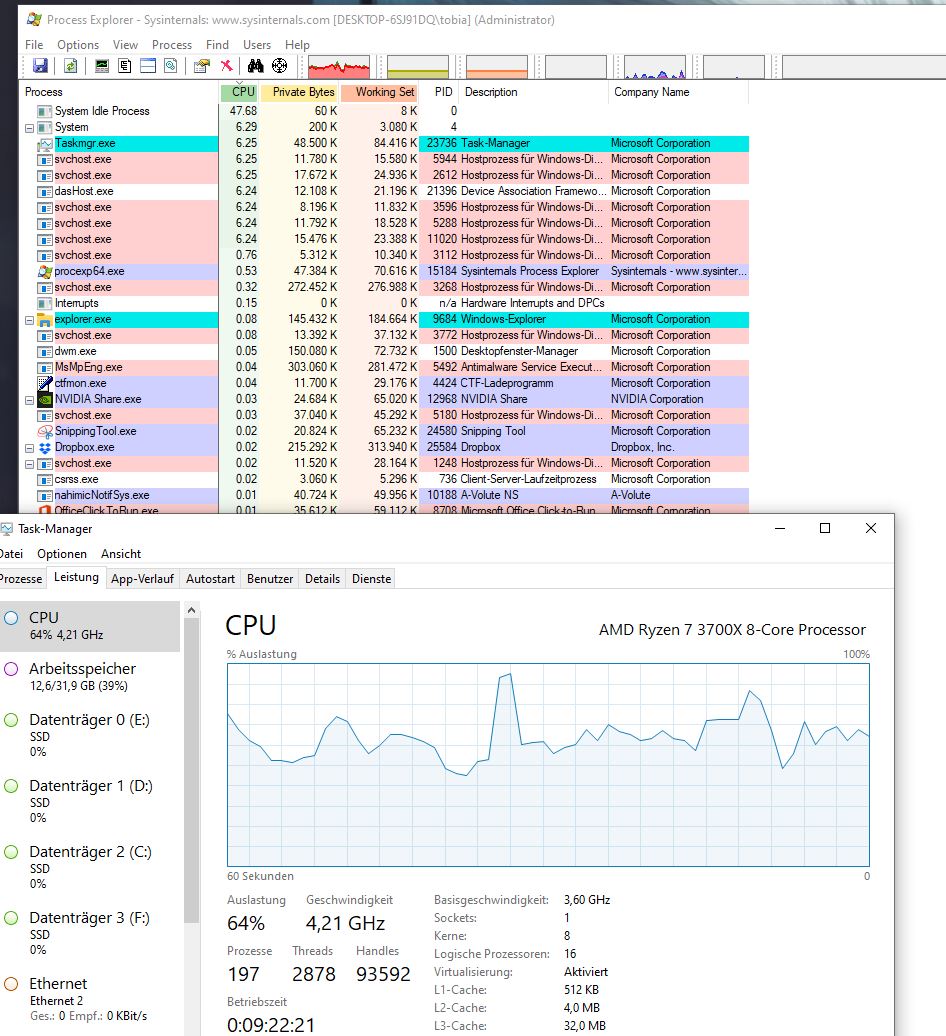
Task: Click the SnippingTool.exe scissors icon
Action: (45, 431)
